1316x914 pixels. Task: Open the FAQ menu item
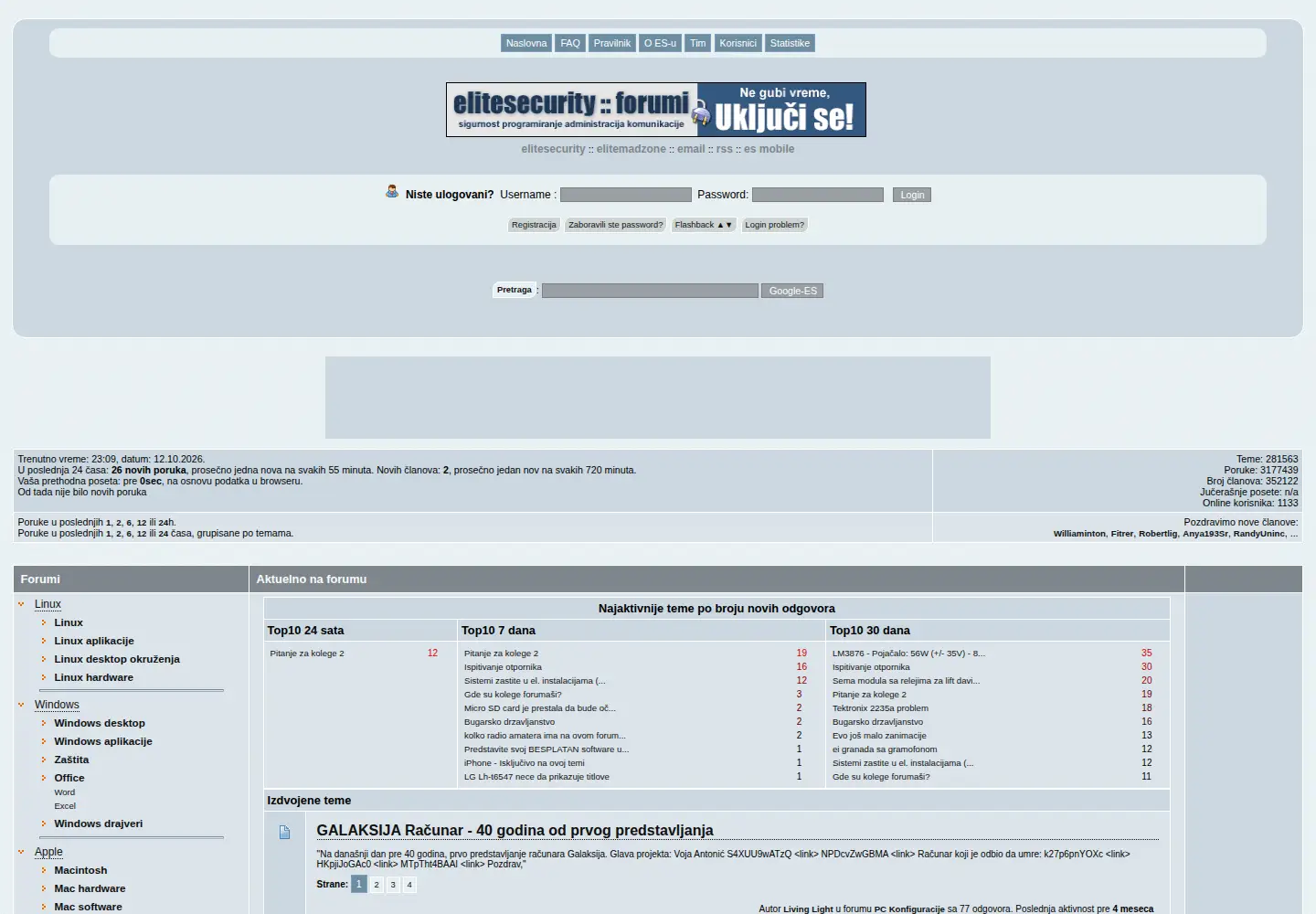pyautogui.click(x=570, y=43)
